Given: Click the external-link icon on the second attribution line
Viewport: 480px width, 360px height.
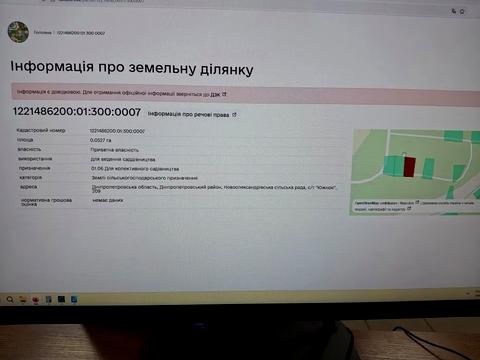Looking at the screenshot, I should [409, 209].
